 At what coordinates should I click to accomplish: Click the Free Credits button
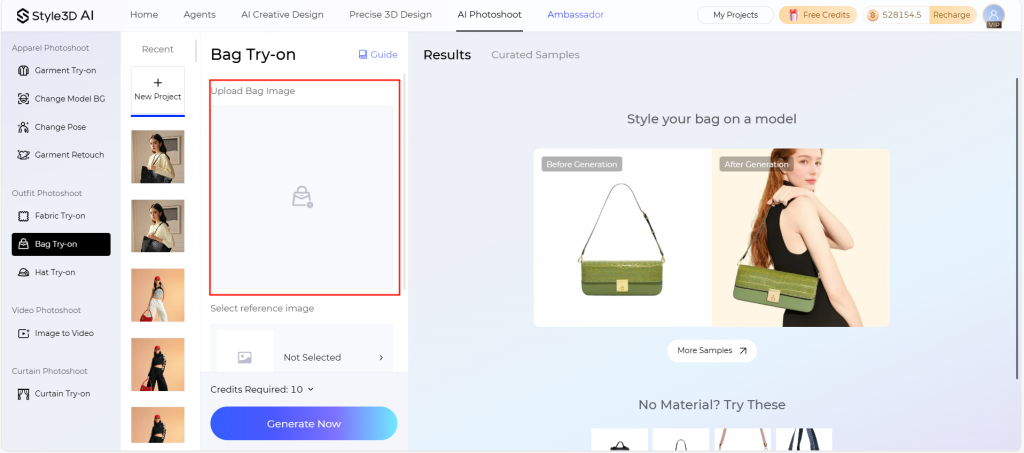(x=818, y=15)
